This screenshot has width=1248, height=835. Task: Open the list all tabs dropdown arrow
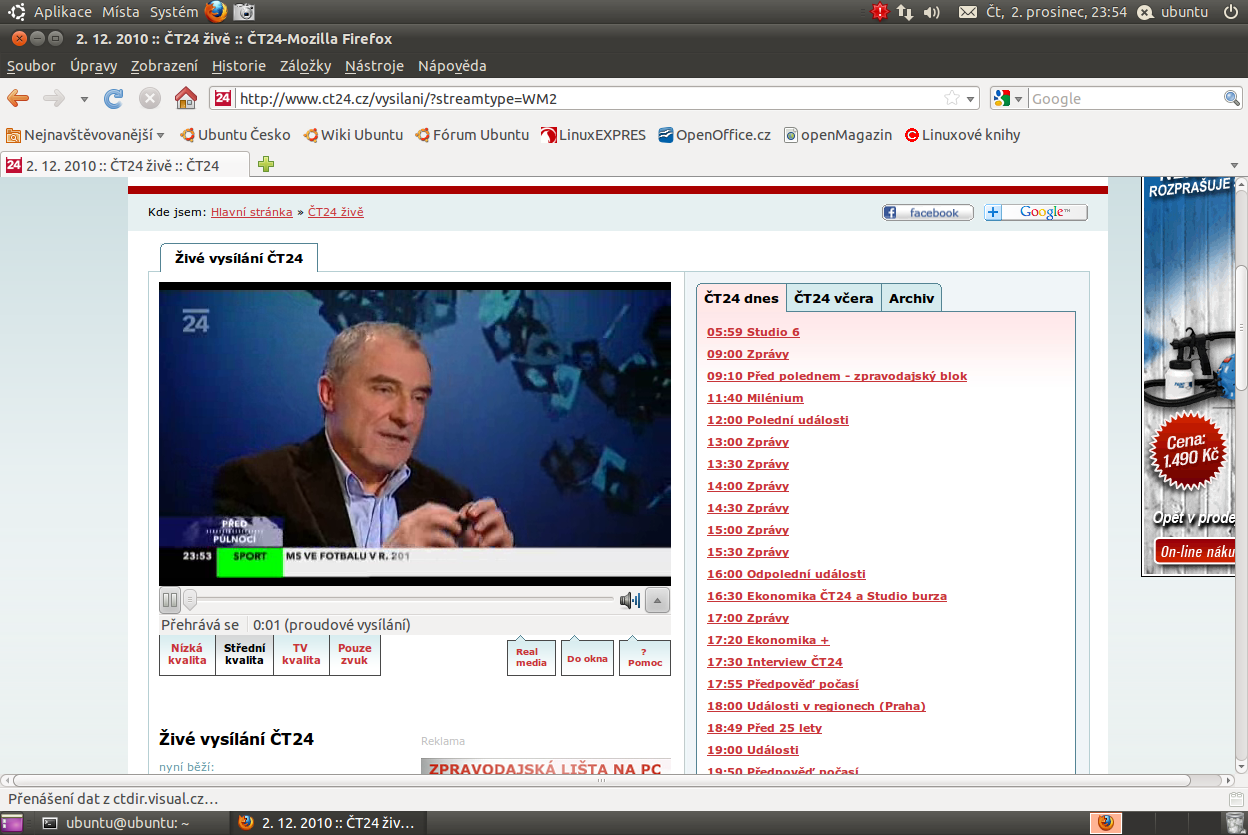tap(1232, 165)
